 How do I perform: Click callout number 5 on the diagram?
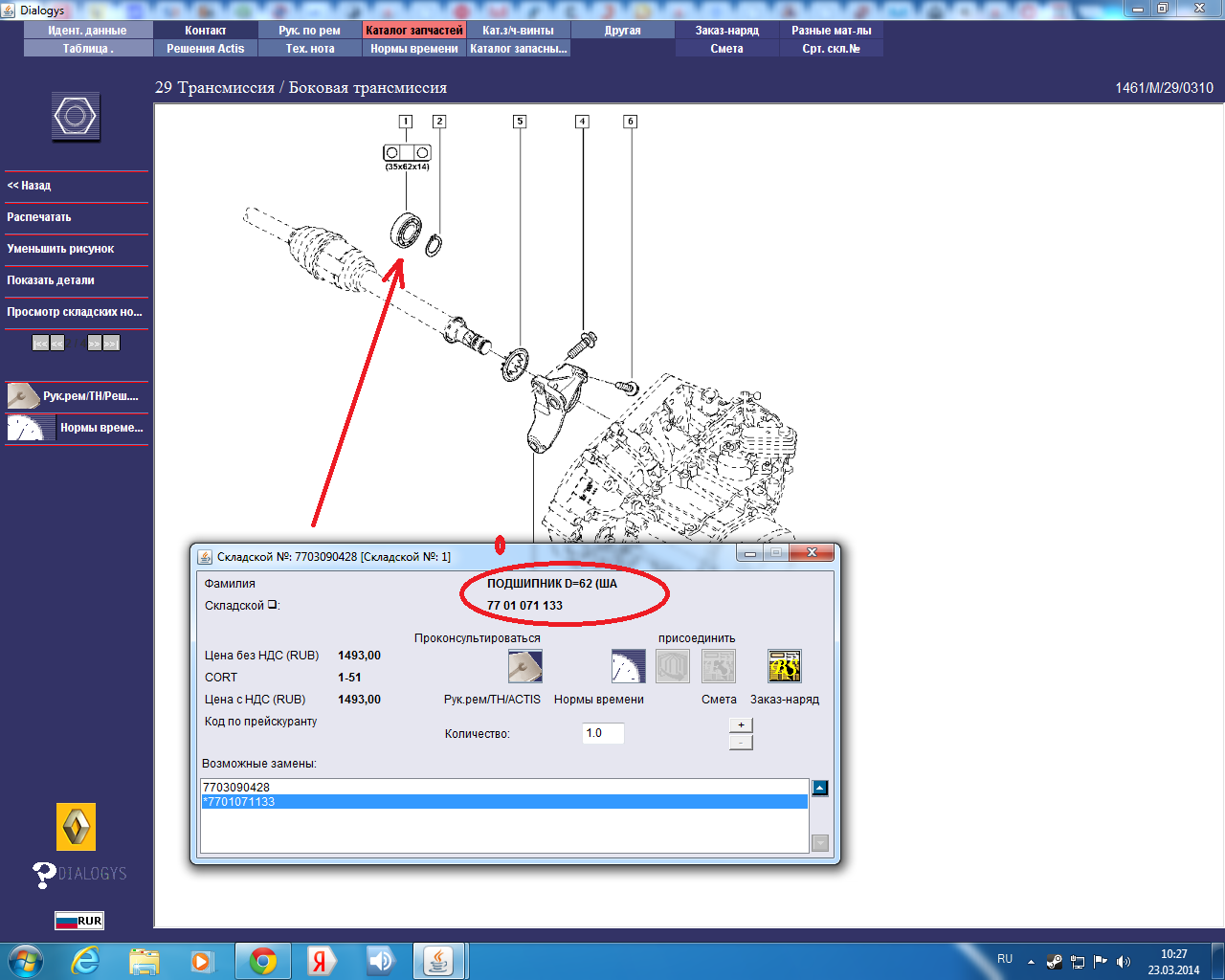pos(520,122)
